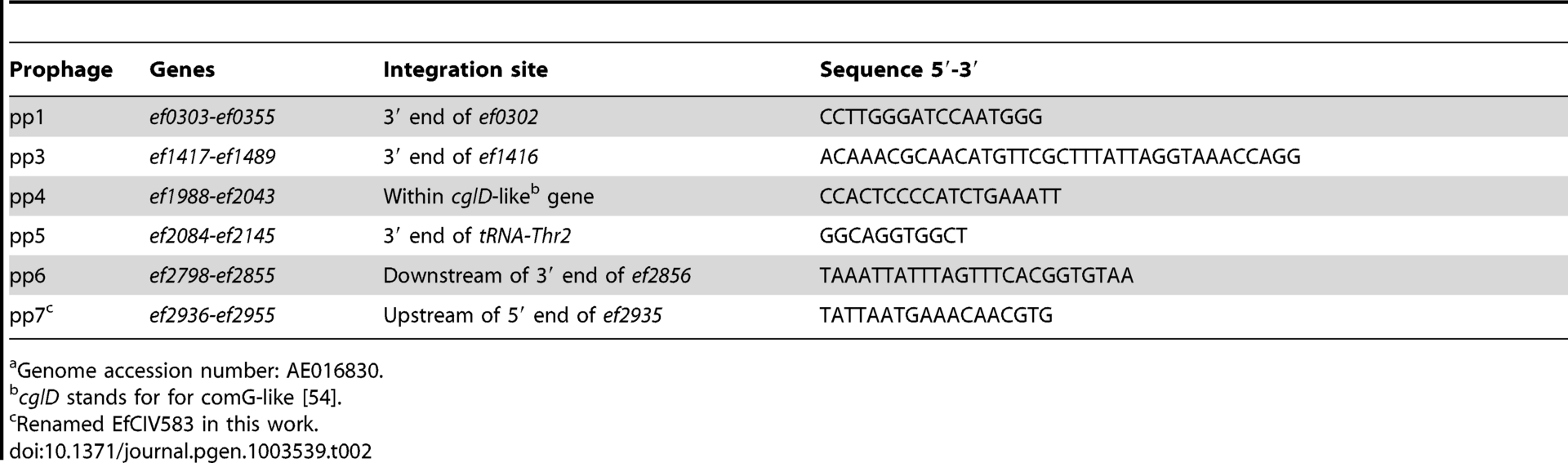Screen dimensions: 1568x463
Task: Click the GGCAGGTGGCT sequence
Action: (893, 236)
